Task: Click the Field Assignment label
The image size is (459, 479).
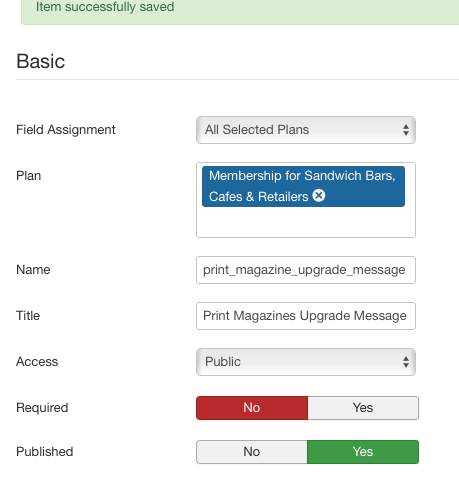Action: tap(66, 130)
